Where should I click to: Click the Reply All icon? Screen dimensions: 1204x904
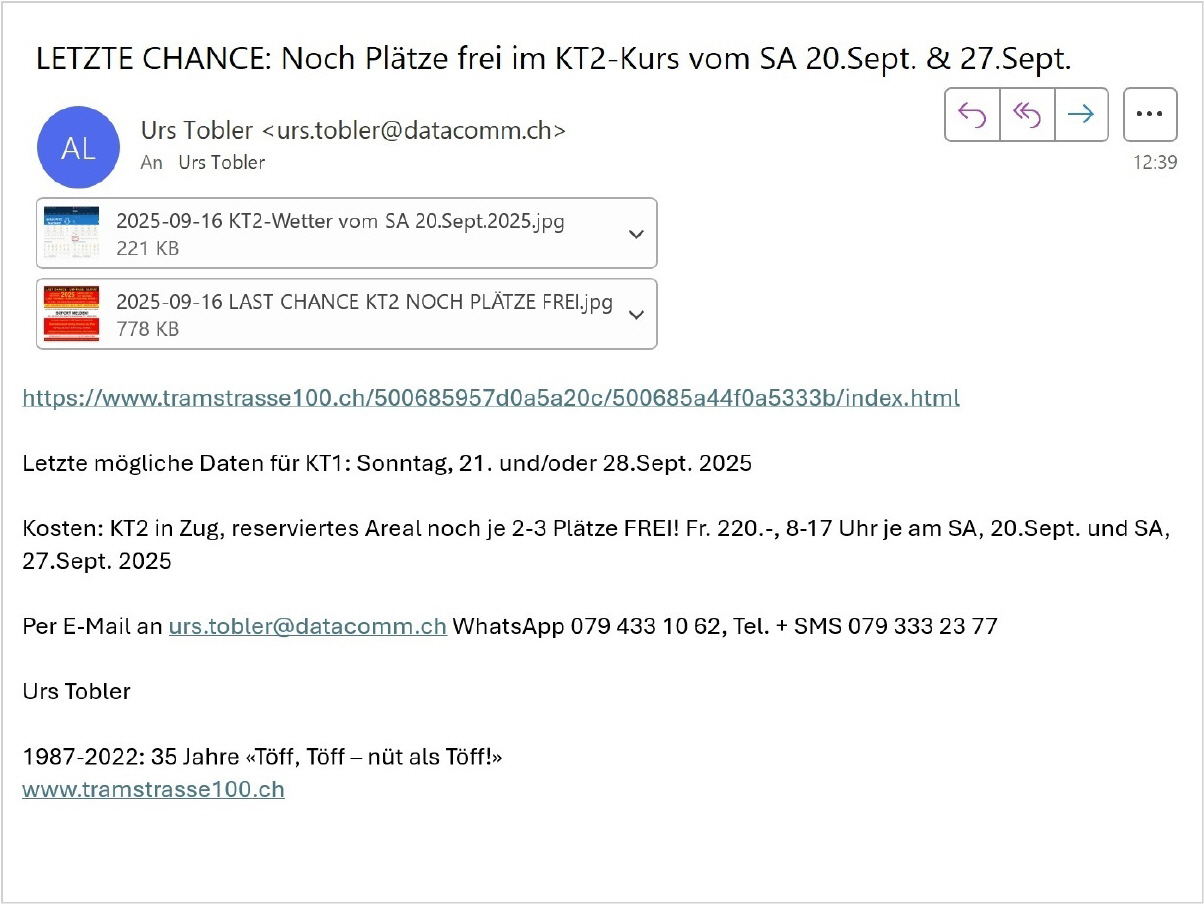(x=1027, y=114)
